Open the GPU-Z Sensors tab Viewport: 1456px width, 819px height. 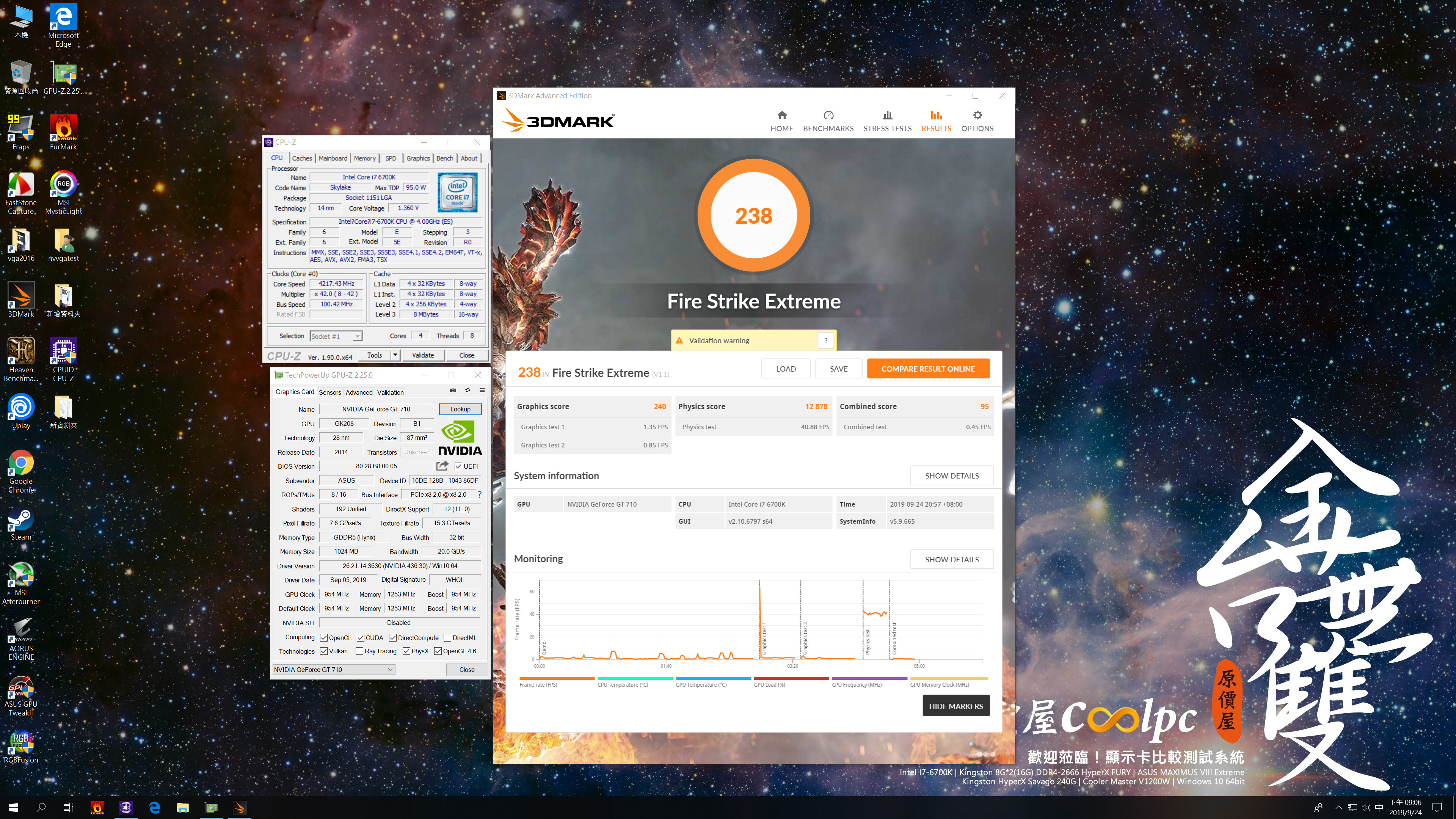click(330, 392)
